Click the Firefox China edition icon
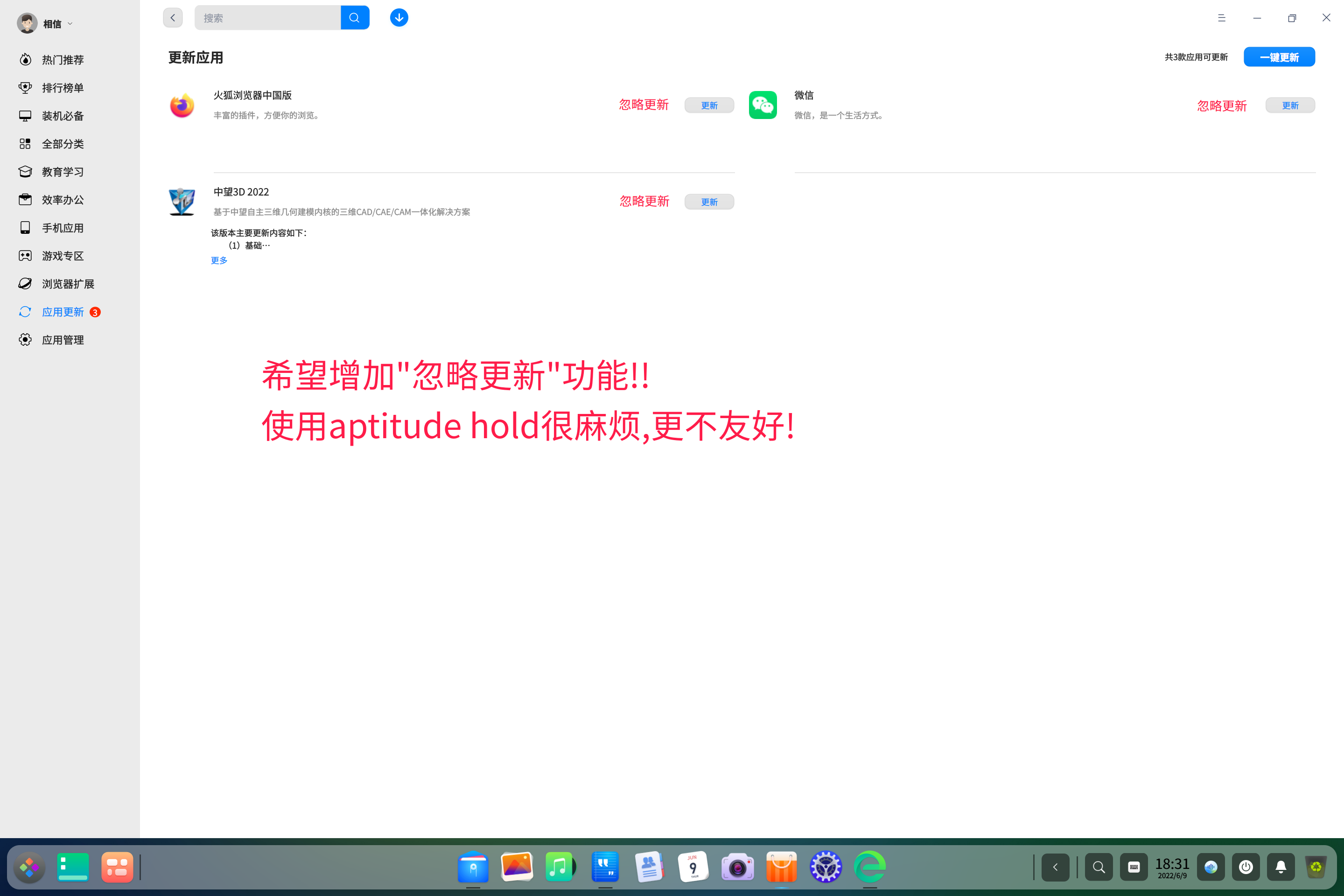1344x896 pixels. pos(182,106)
